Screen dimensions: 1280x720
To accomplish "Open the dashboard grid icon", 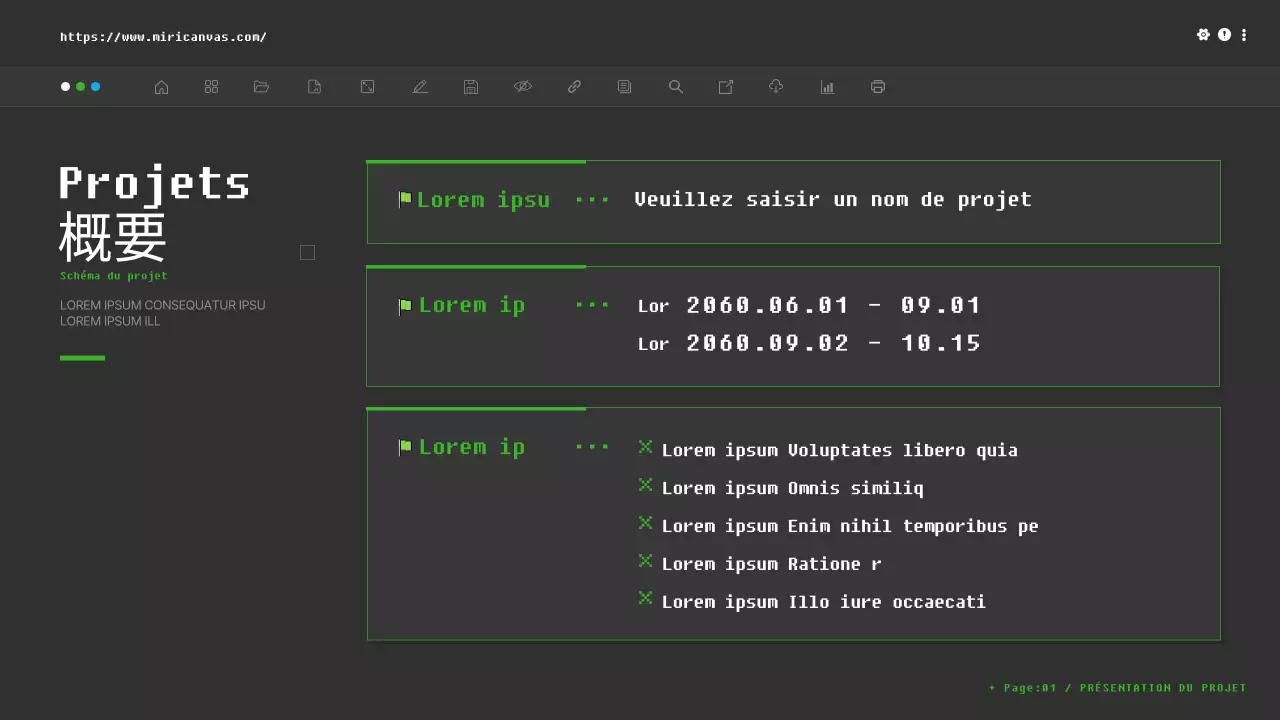I will 211,87.
